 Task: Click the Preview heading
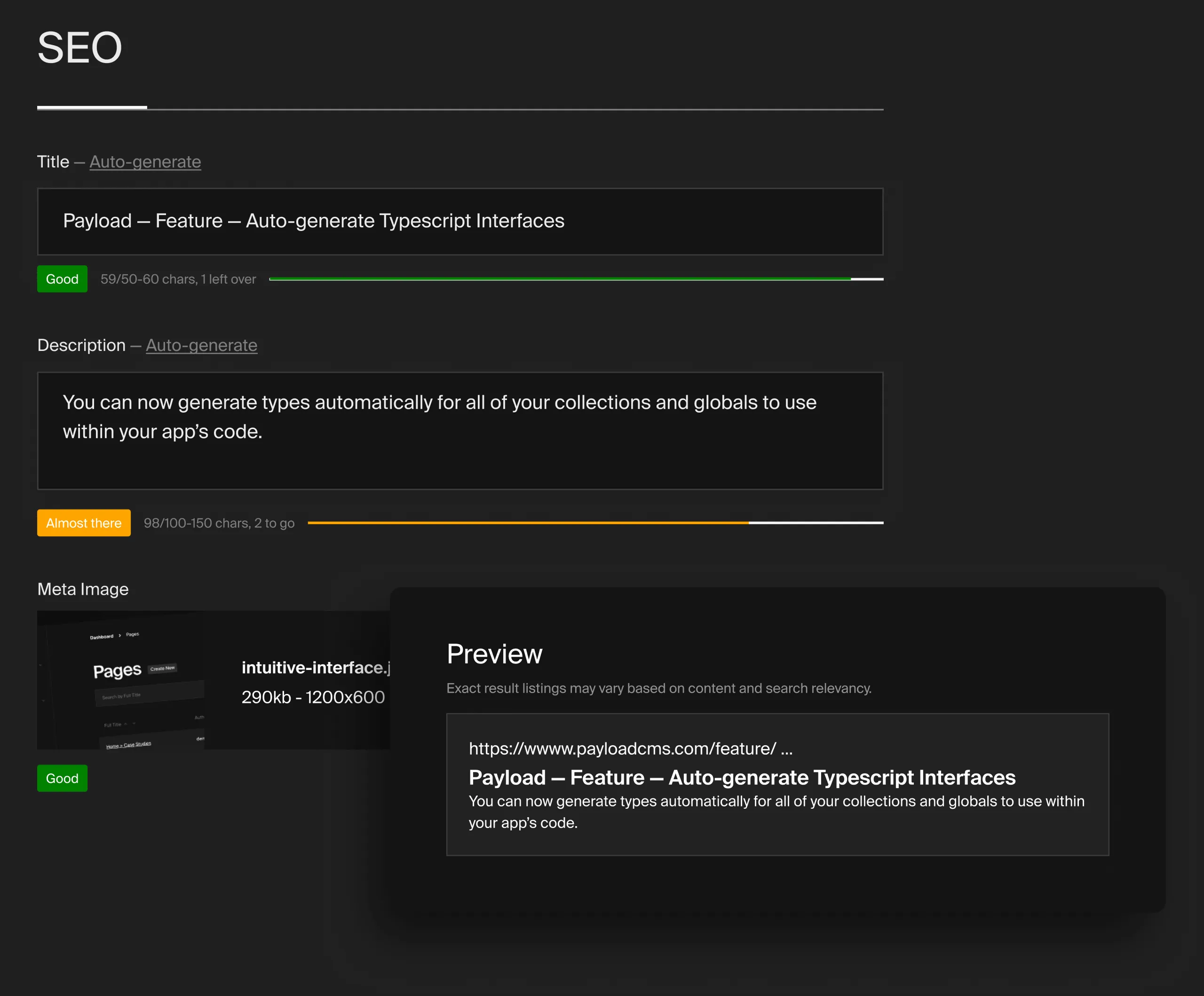[494, 653]
